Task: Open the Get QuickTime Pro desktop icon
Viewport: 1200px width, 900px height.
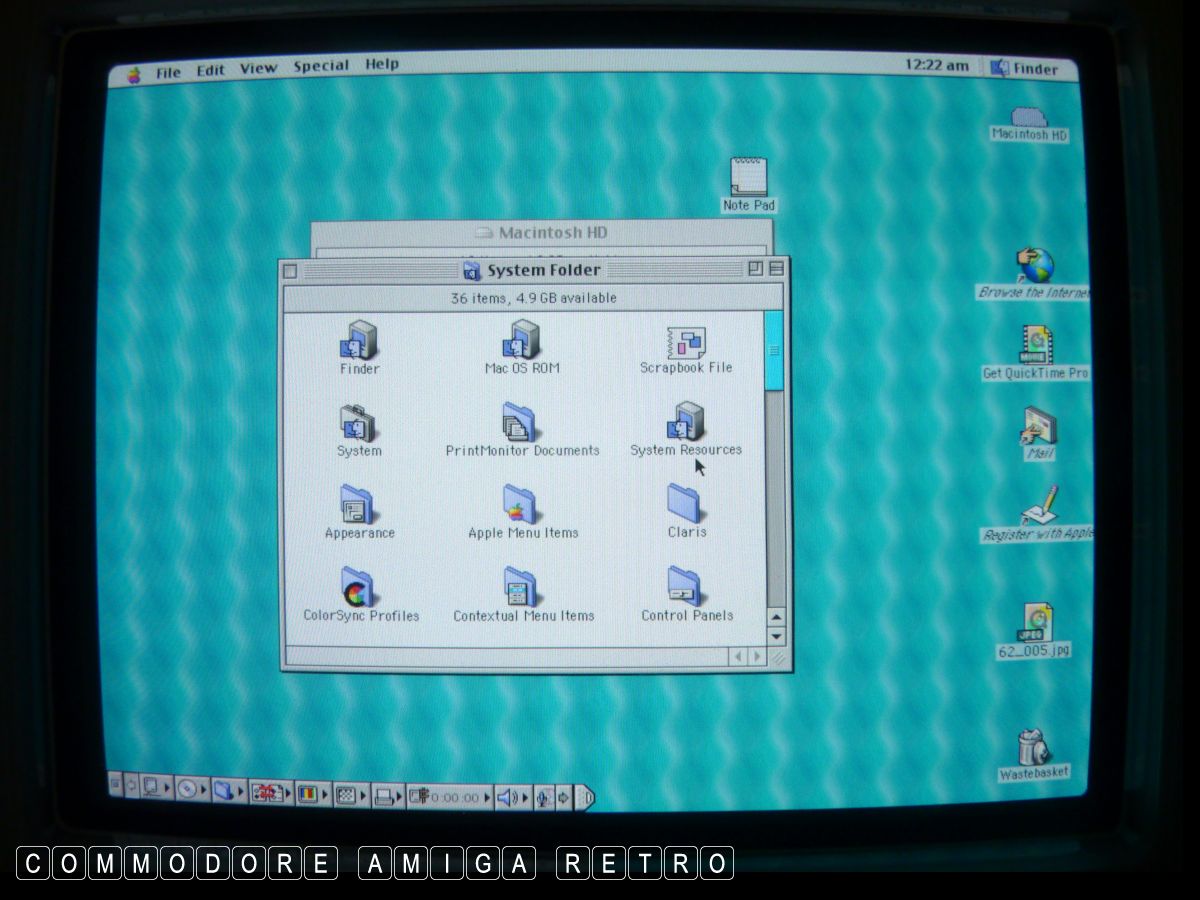Action: (x=1035, y=345)
